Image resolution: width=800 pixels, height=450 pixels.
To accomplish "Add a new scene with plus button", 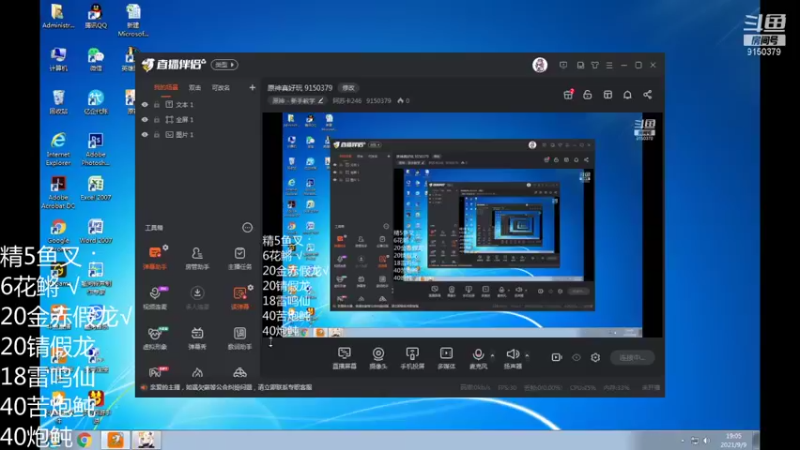I will click(x=252, y=88).
